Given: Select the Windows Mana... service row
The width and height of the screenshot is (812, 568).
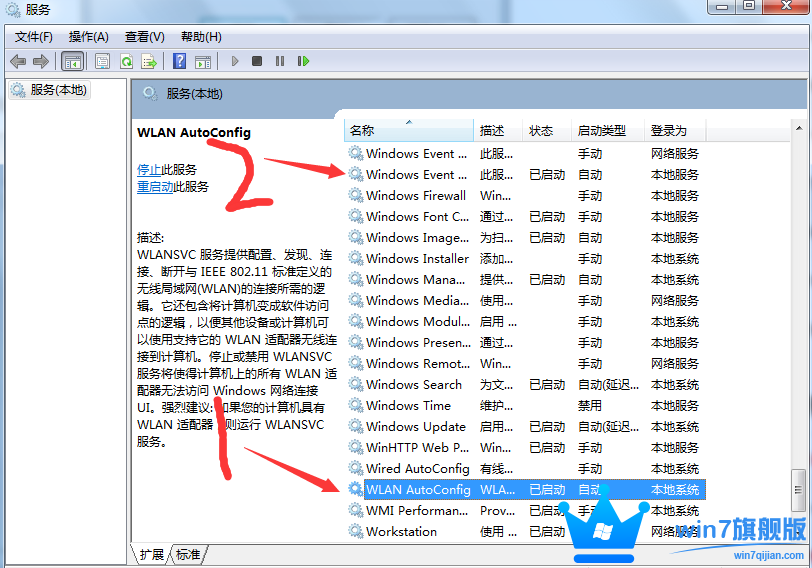Looking at the screenshot, I should (x=526, y=280).
